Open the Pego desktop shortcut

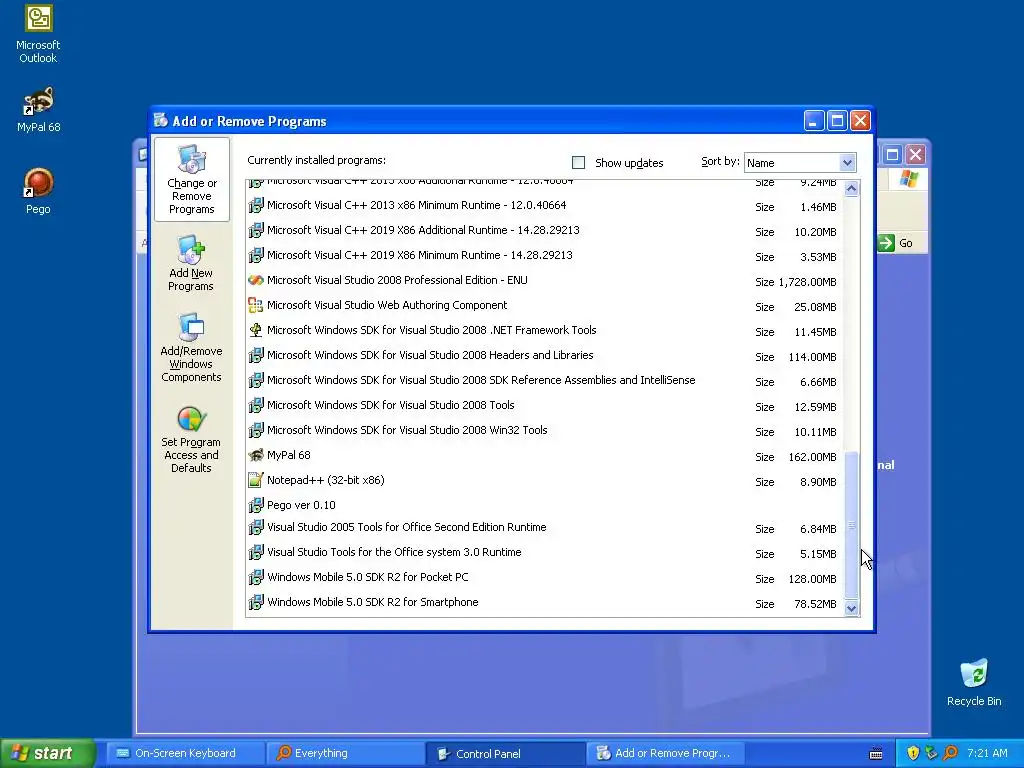[38, 191]
